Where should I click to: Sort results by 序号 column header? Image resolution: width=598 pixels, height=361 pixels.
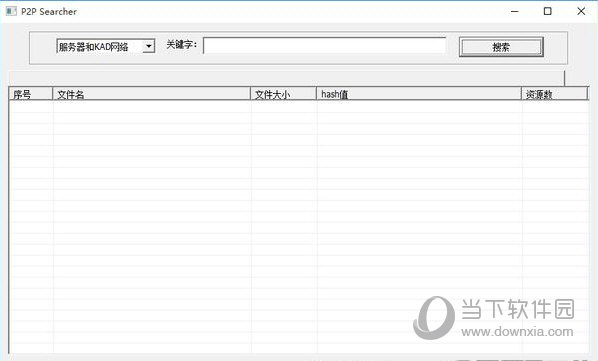31,94
